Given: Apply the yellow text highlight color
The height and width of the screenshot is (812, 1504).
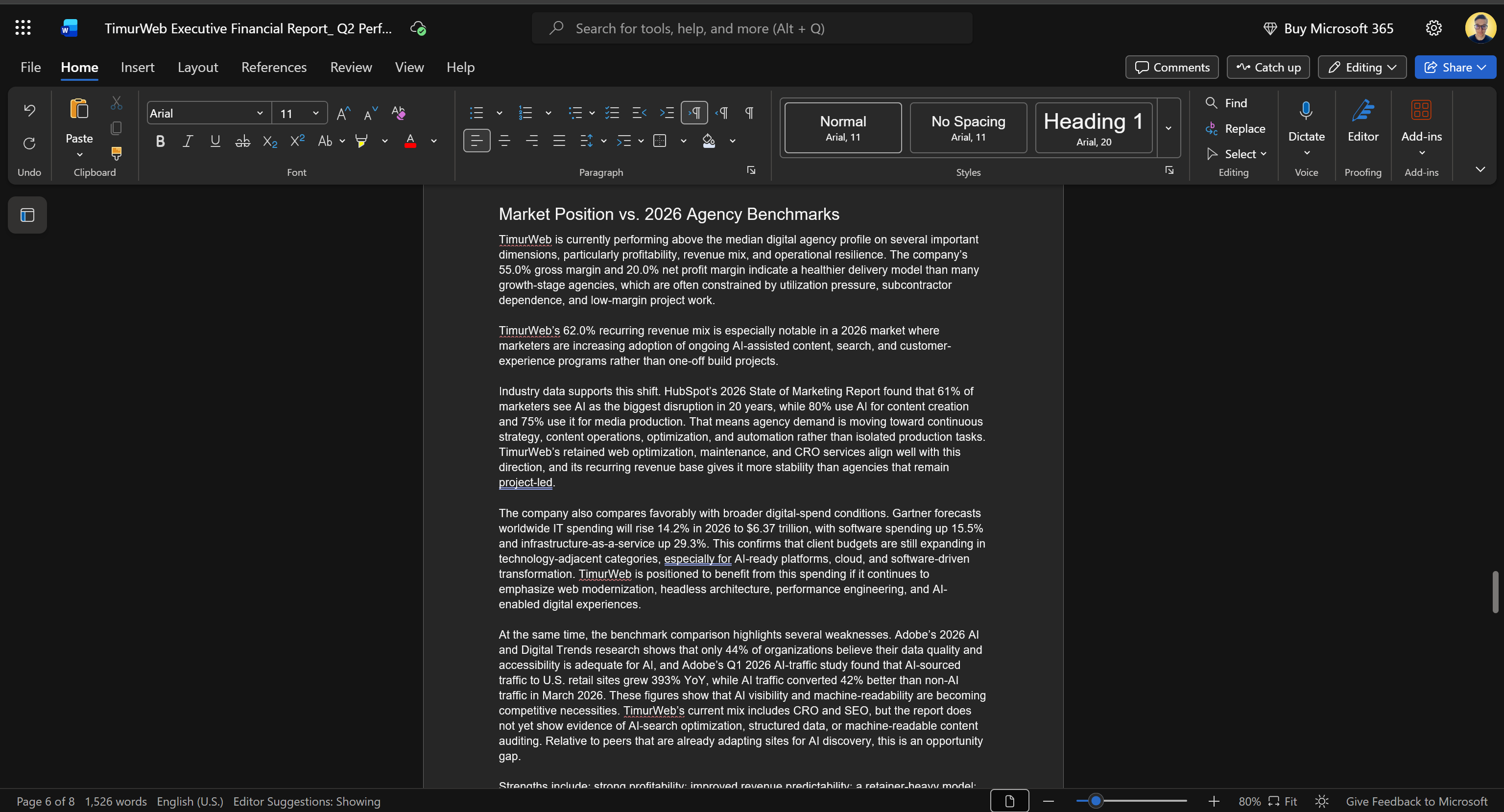Looking at the screenshot, I should click(362, 141).
